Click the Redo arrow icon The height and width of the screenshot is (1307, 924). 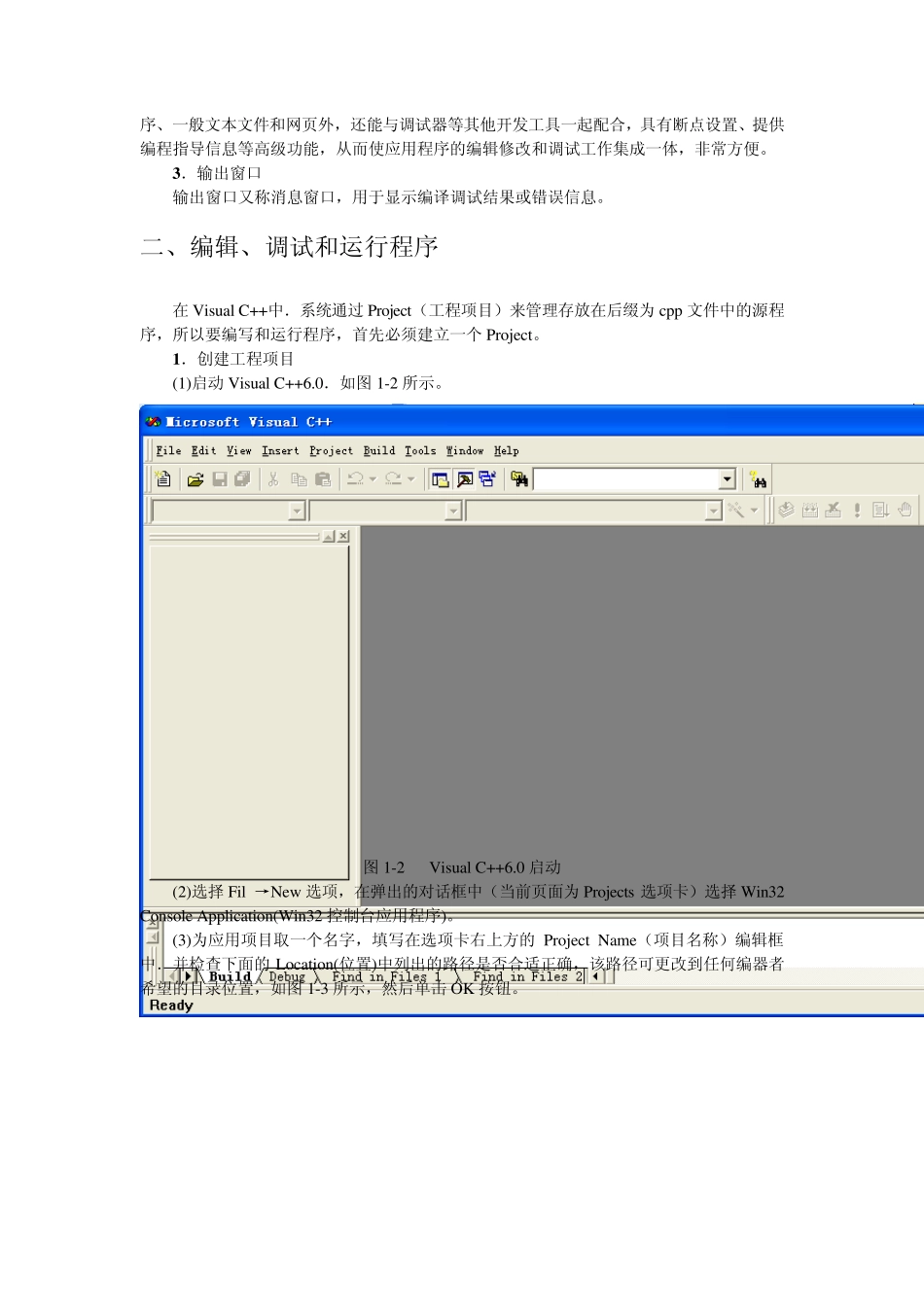(393, 479)
